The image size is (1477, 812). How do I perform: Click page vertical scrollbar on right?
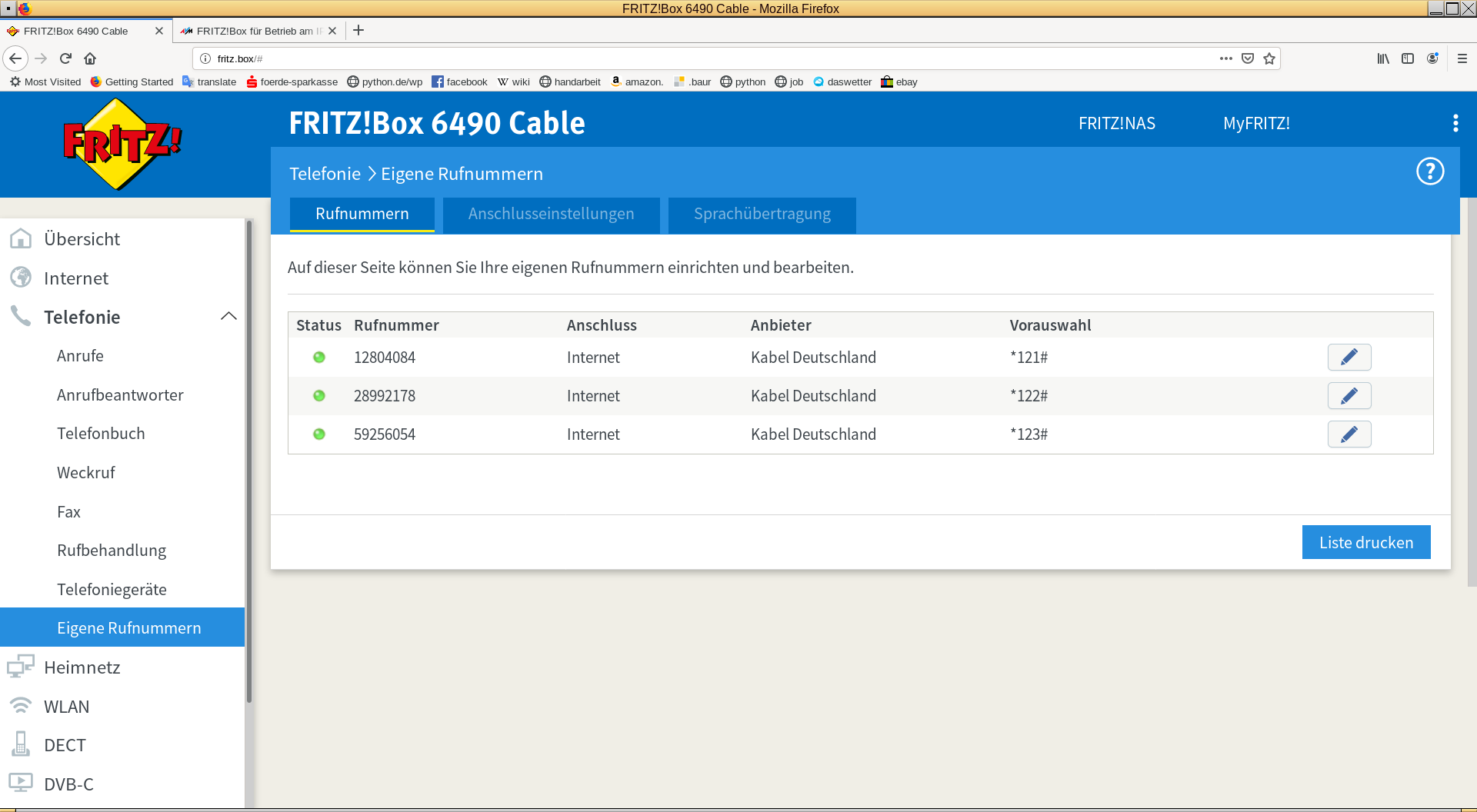1472,392
